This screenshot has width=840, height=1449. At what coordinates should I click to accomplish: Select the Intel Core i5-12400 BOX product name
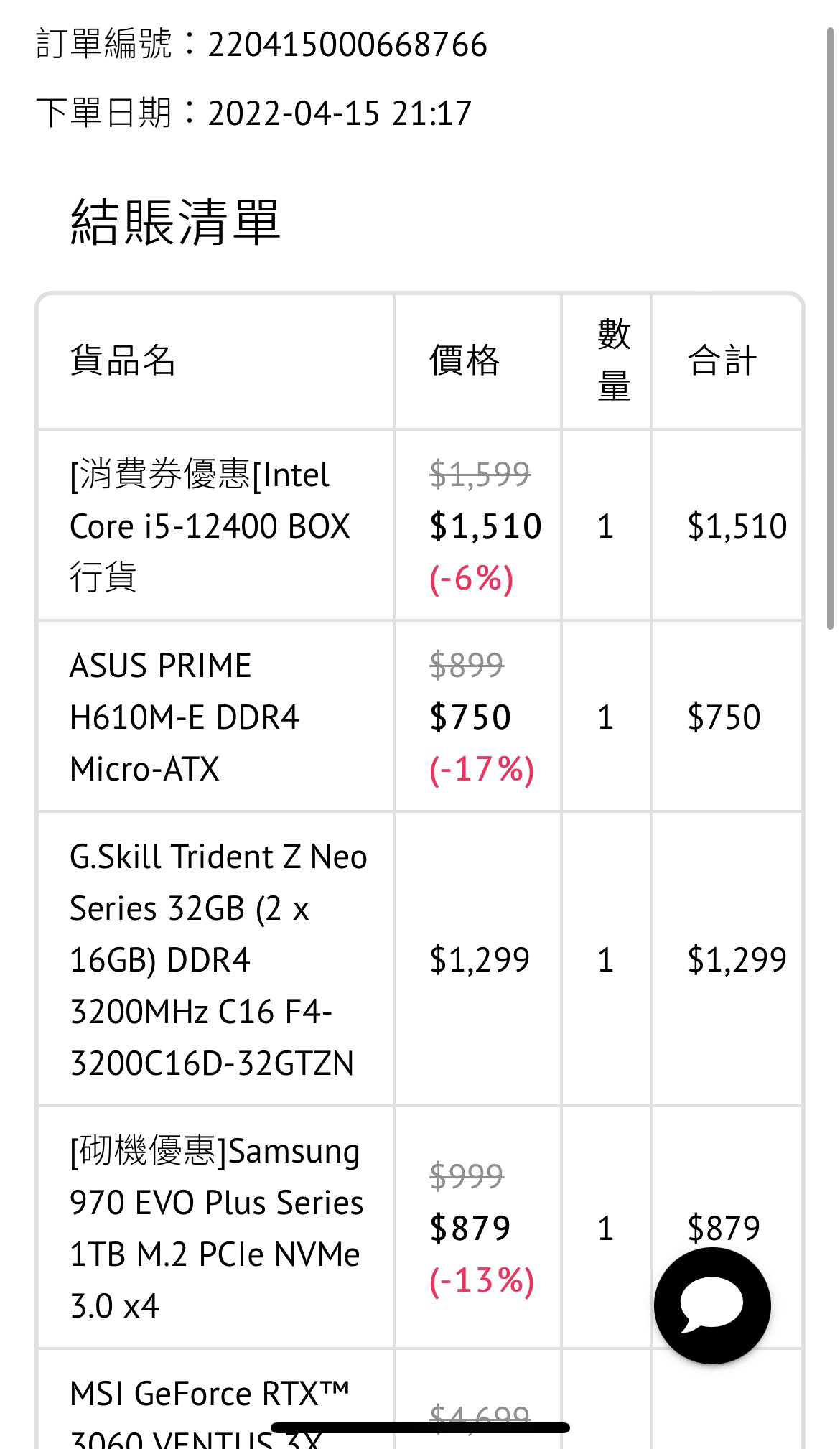pyautogui.click(x=210, y=526)
